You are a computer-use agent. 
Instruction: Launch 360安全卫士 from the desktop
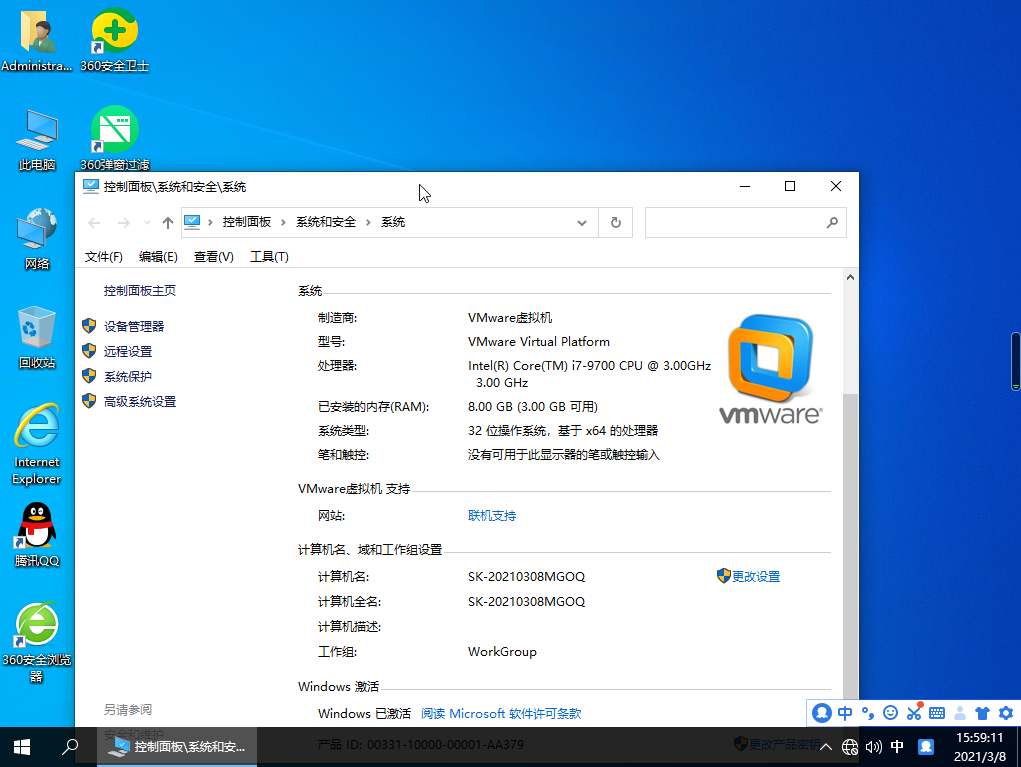[115, 39]
